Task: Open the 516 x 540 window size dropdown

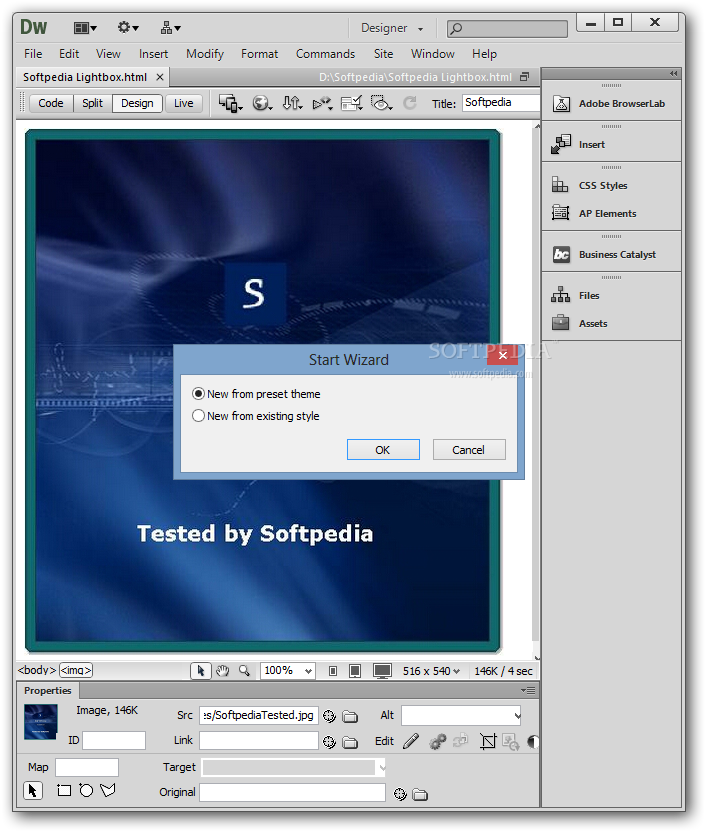Action: pos(431,671)
